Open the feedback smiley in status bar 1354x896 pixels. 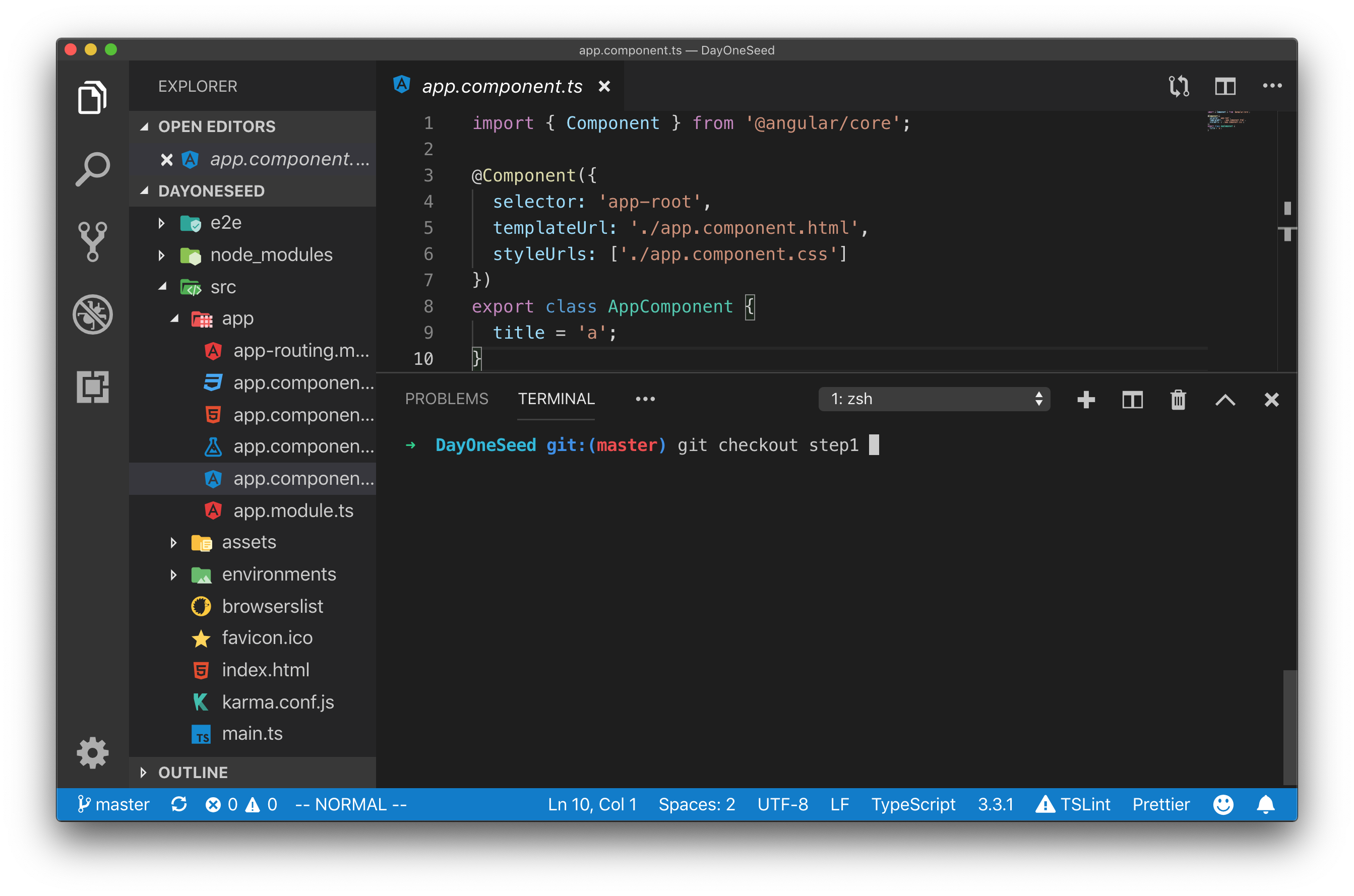tap(1223, 805)
